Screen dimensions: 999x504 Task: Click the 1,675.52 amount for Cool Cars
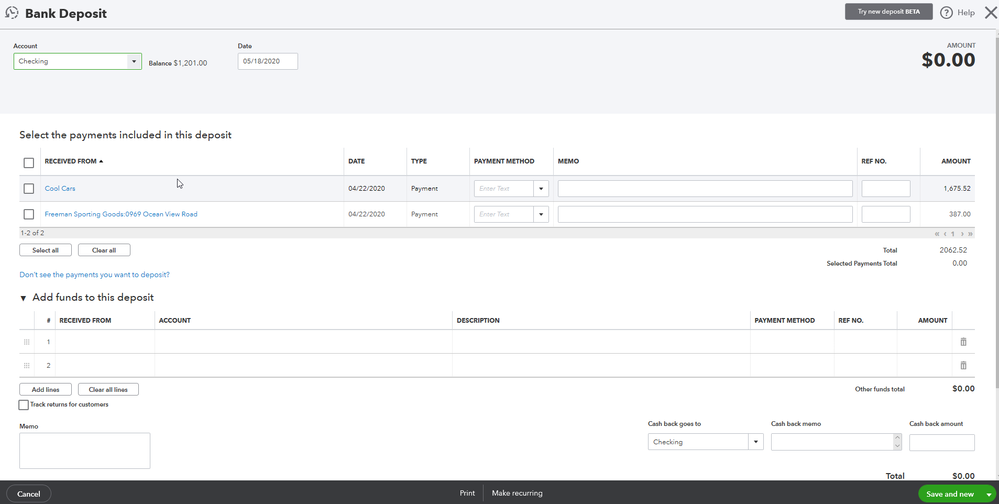[x=957, y=189]
